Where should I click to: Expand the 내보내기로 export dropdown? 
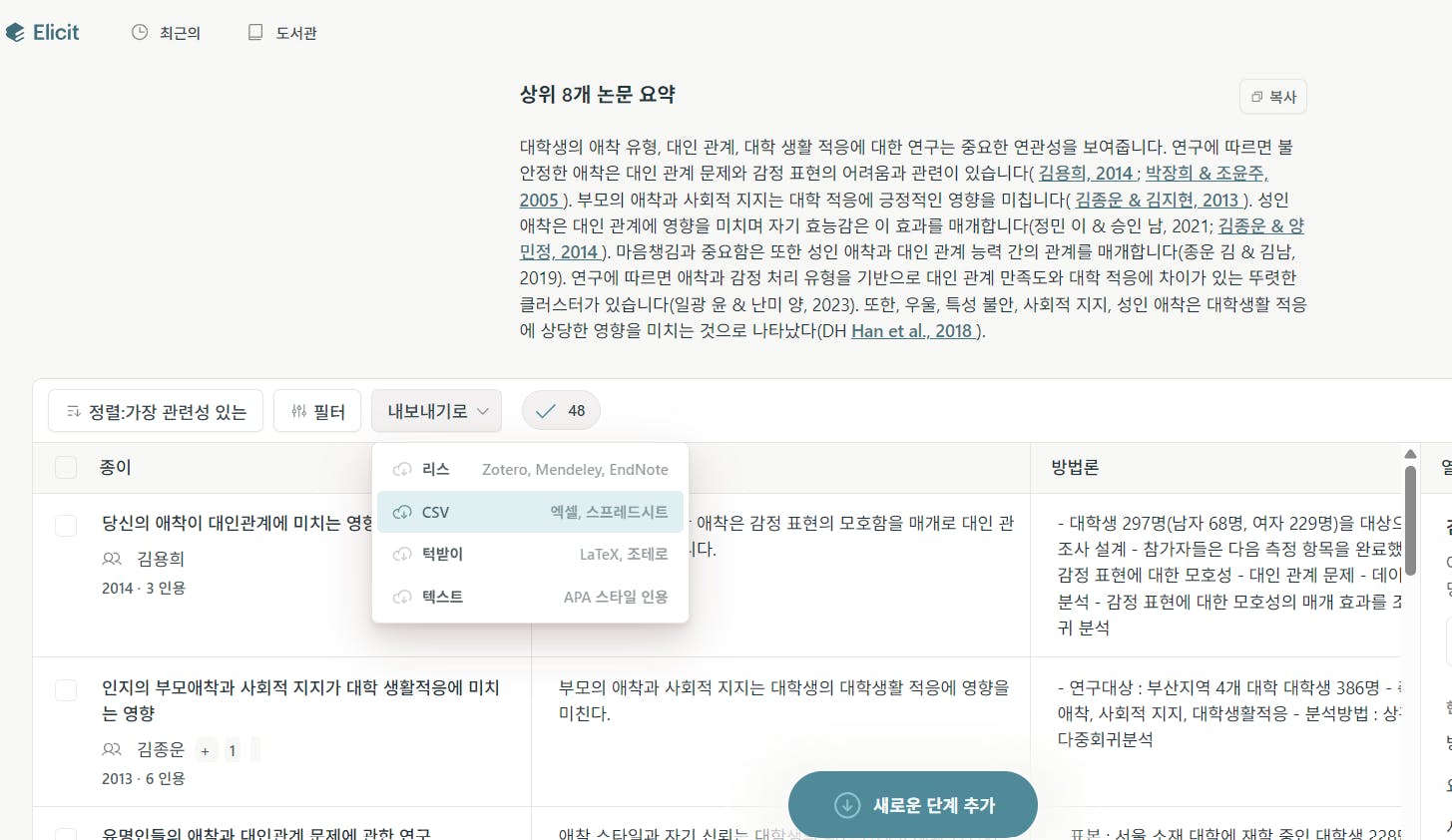436,411
